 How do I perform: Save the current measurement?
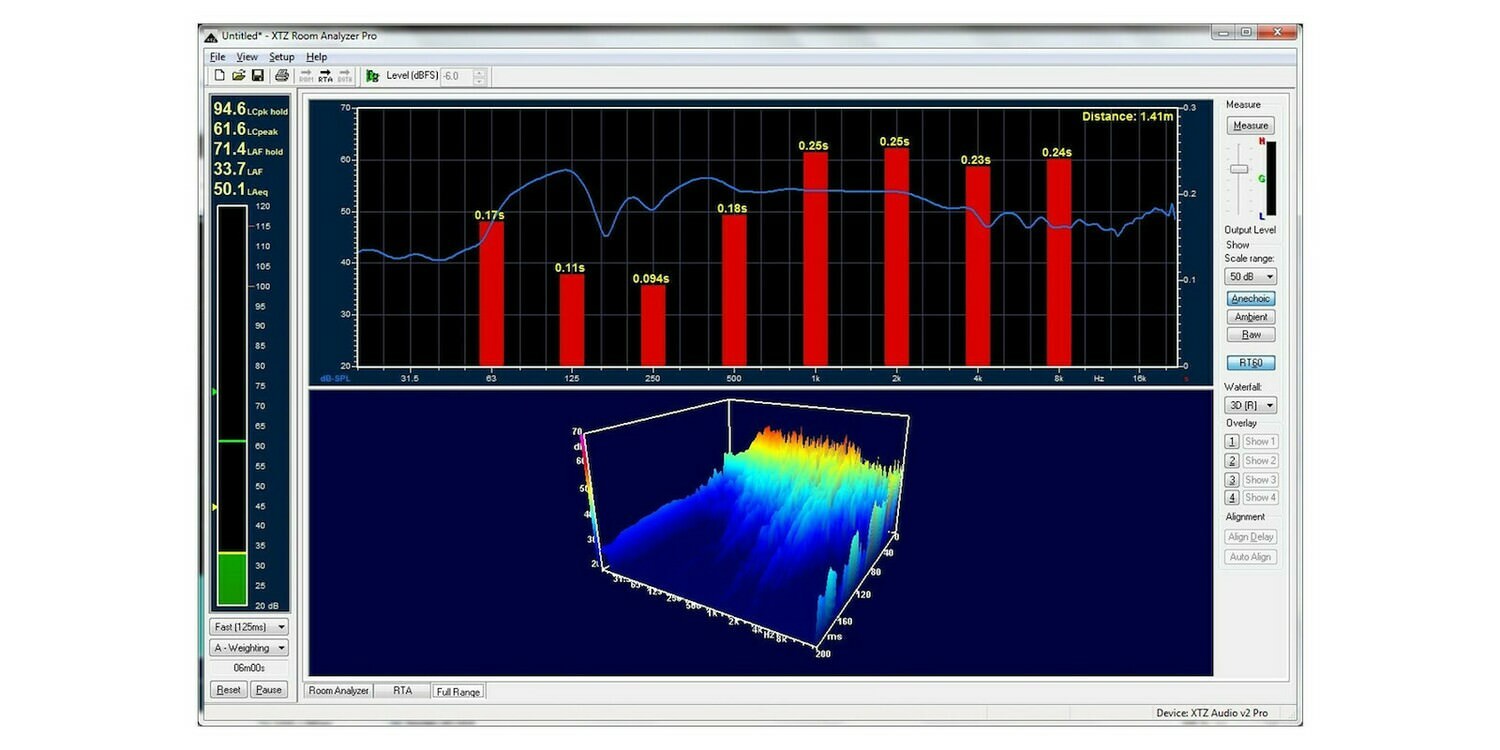pyautogui.click(x=259, y=76)
